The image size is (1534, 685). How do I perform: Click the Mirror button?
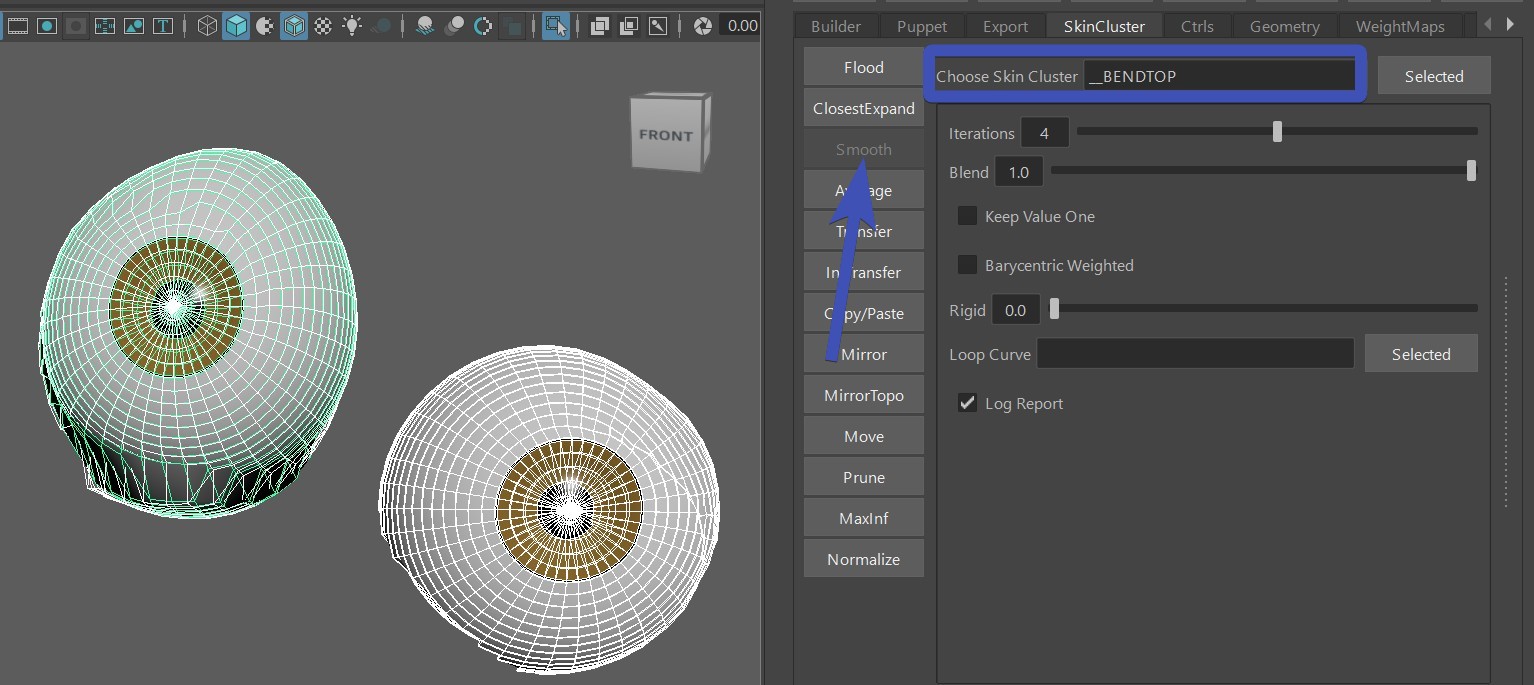pos(864,354)
